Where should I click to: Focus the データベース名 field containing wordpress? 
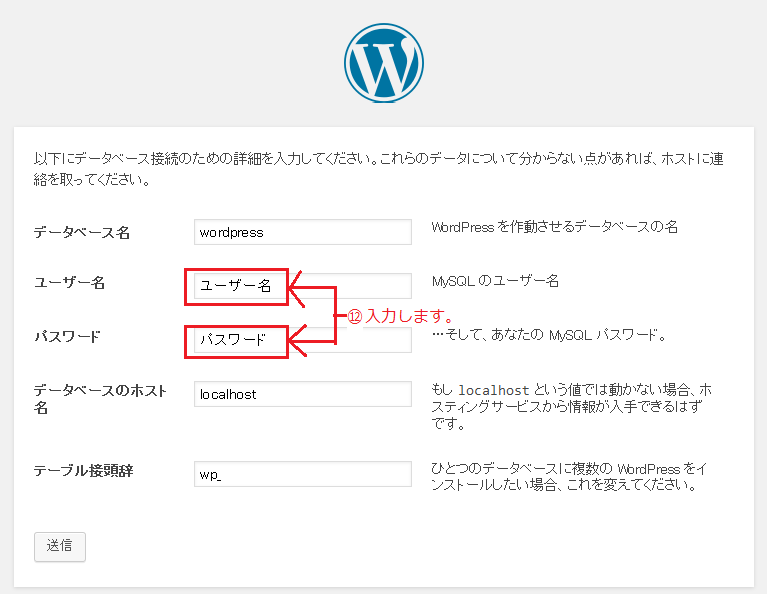coord(303,232)
